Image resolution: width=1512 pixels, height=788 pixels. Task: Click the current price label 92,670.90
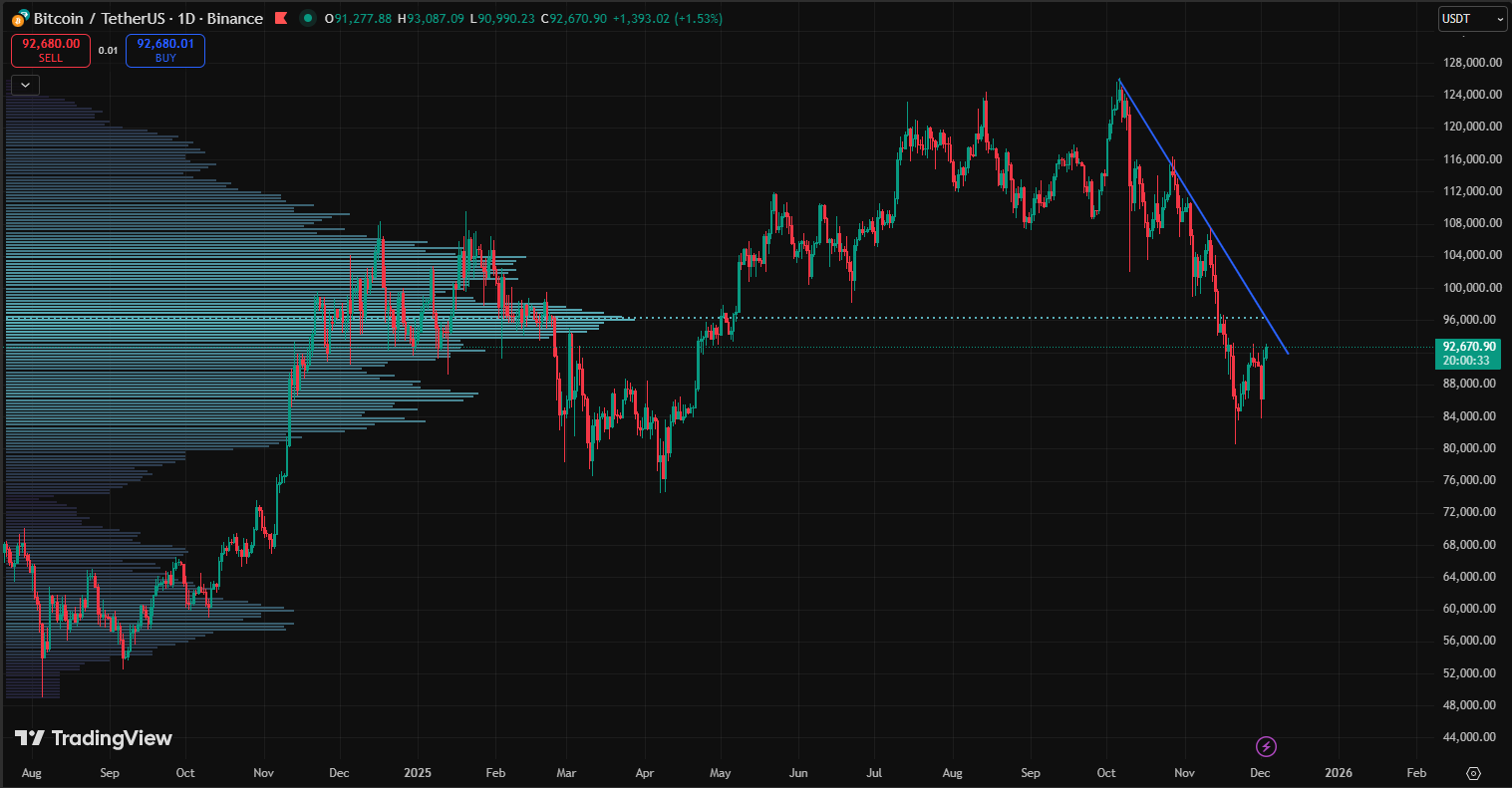[1466, 347]
